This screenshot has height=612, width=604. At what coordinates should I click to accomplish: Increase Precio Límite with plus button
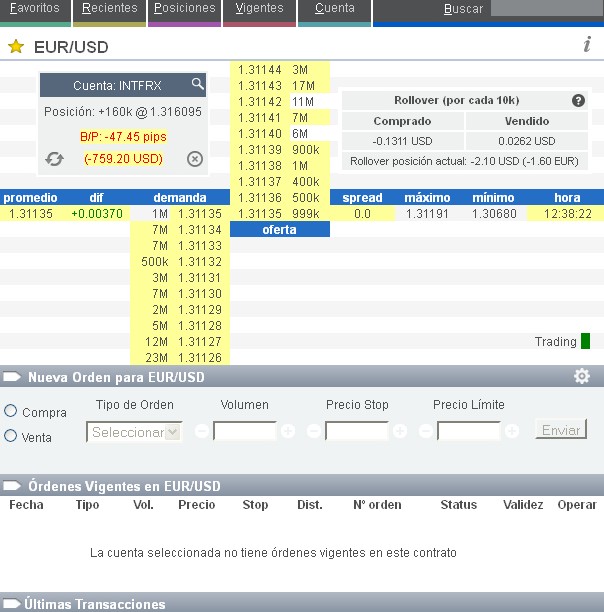[x=512, y=431]
